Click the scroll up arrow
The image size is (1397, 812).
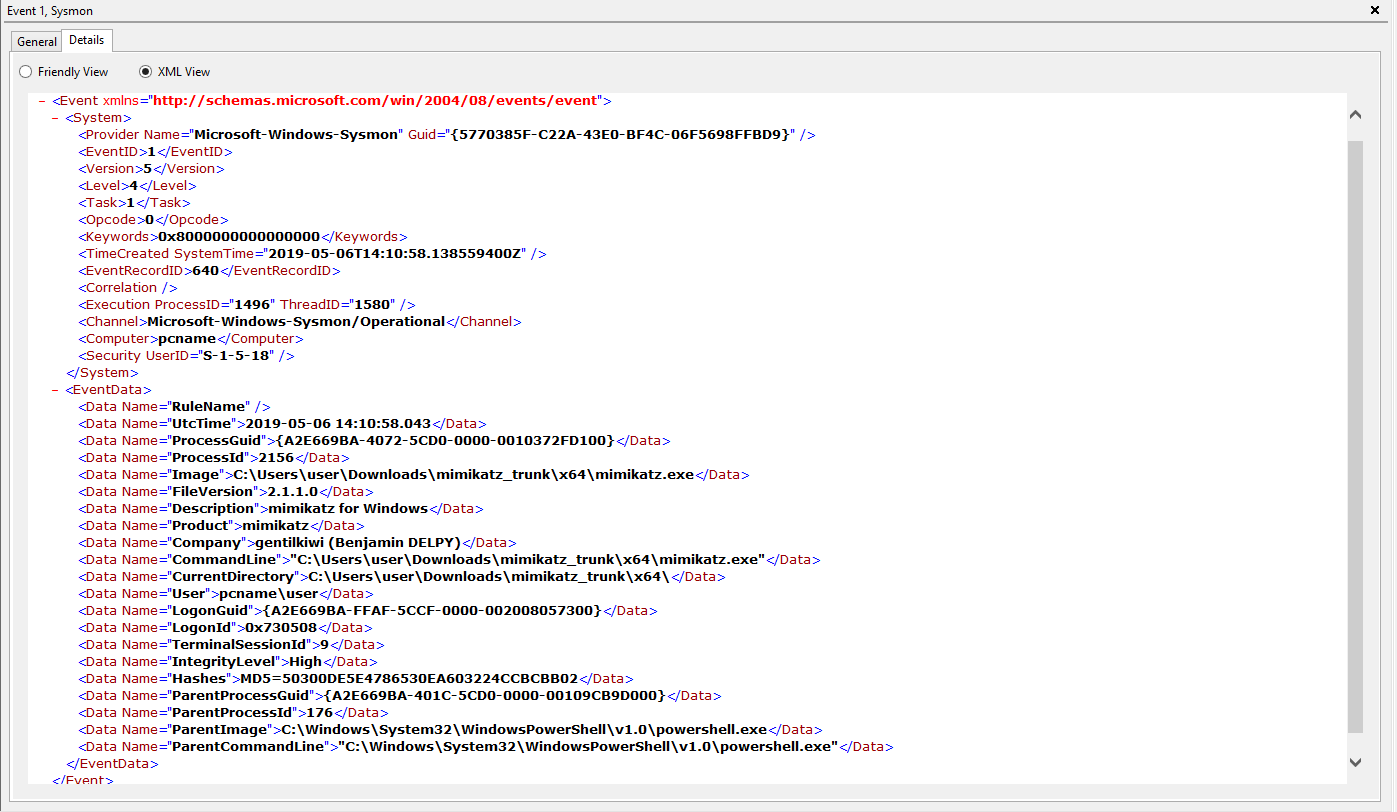pyautogui.click(x=1355, y=114)
